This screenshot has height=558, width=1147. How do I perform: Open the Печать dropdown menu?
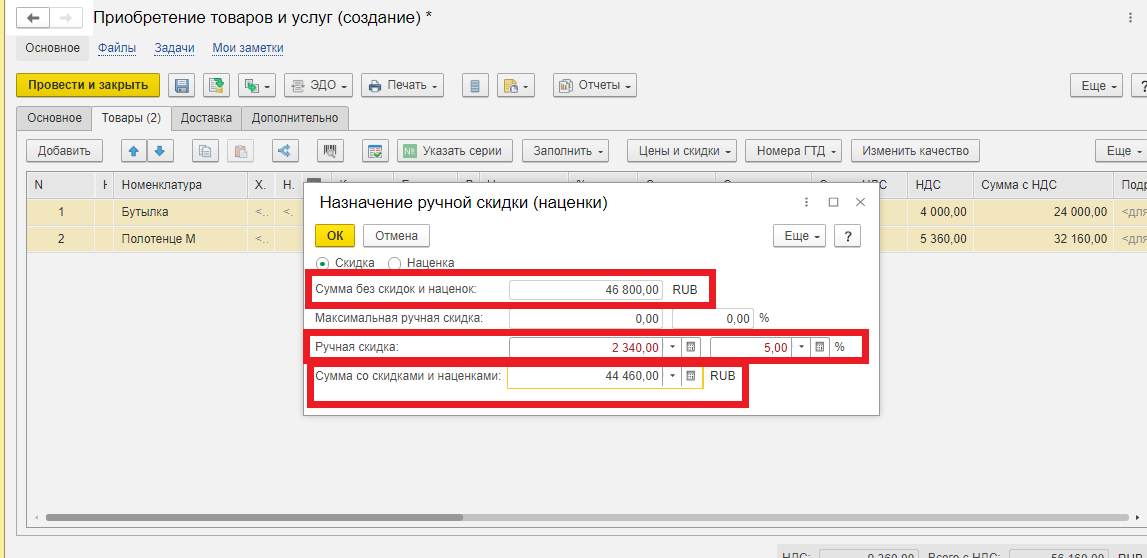[403, 86]
